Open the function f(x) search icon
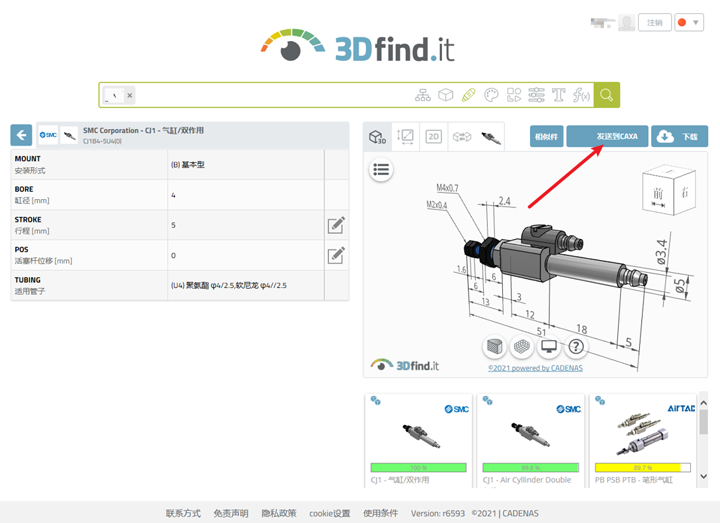This screenshot has height=523, width=720. (x=581, y=95)
